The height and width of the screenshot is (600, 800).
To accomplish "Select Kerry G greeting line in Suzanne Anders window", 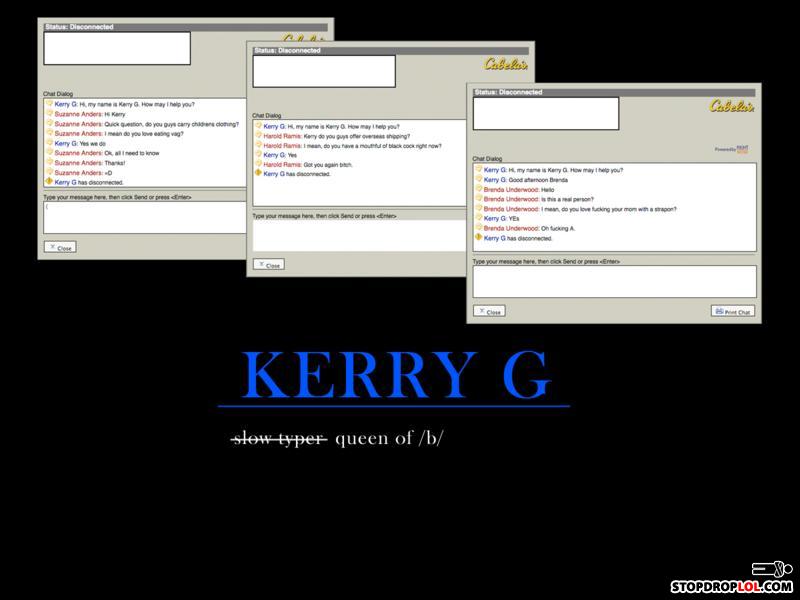I will 124,104.
